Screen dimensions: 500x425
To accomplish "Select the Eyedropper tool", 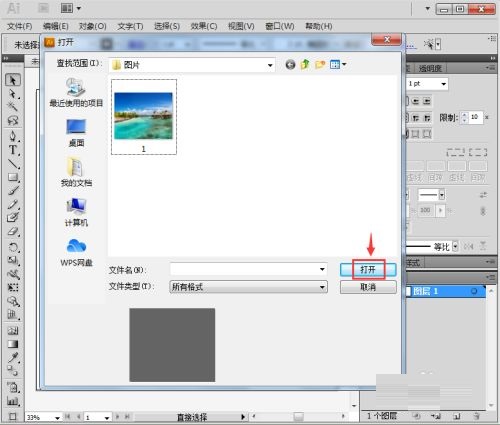I will tap(13, 358).
